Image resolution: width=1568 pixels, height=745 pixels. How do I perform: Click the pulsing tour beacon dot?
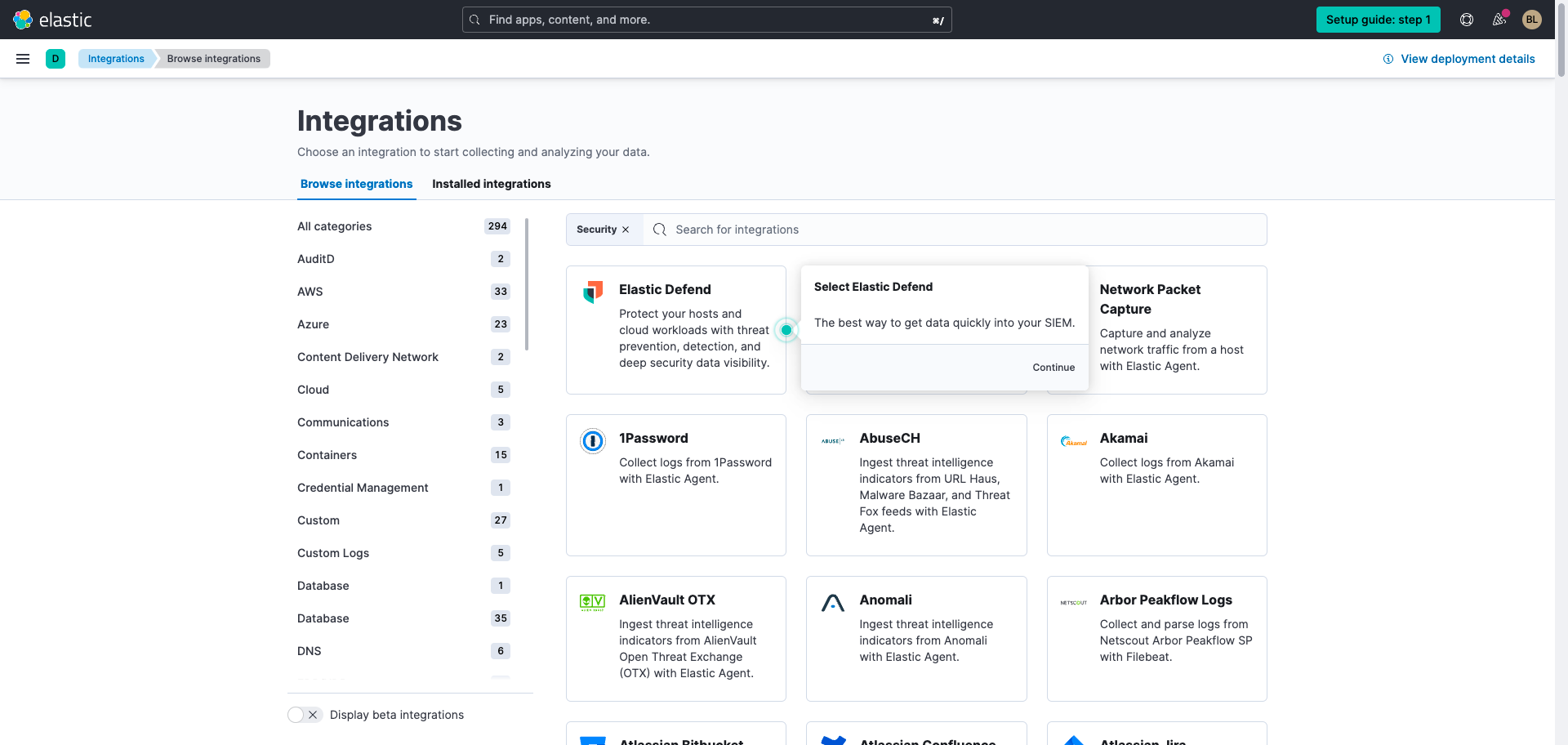[786, 330]
